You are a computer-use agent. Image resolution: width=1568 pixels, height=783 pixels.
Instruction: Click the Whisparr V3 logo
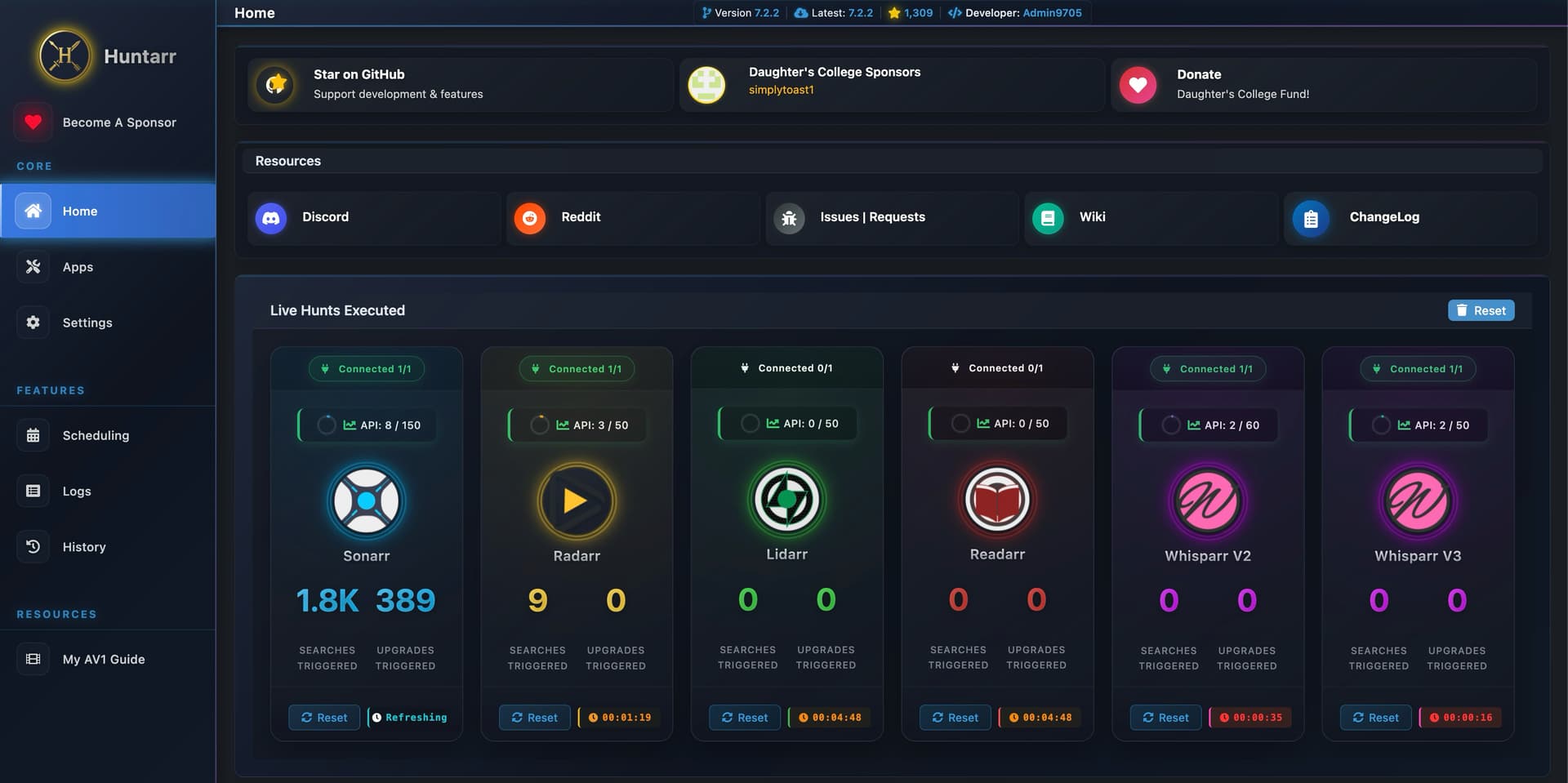(1418, 500)
